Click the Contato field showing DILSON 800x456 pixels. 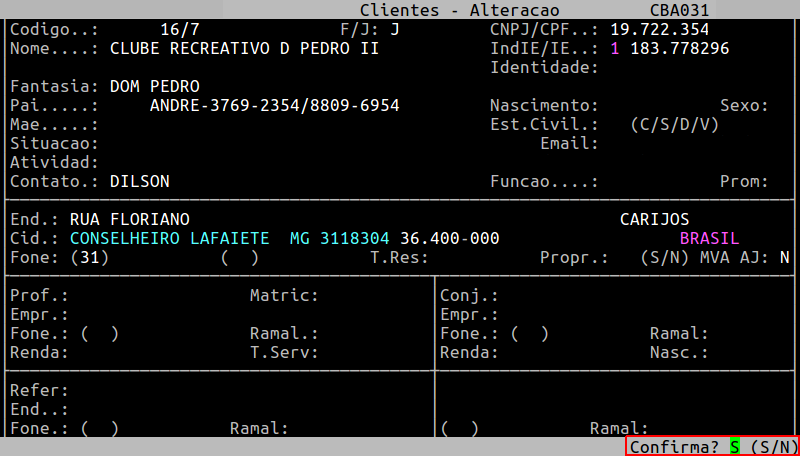click(x=139, y=181)
